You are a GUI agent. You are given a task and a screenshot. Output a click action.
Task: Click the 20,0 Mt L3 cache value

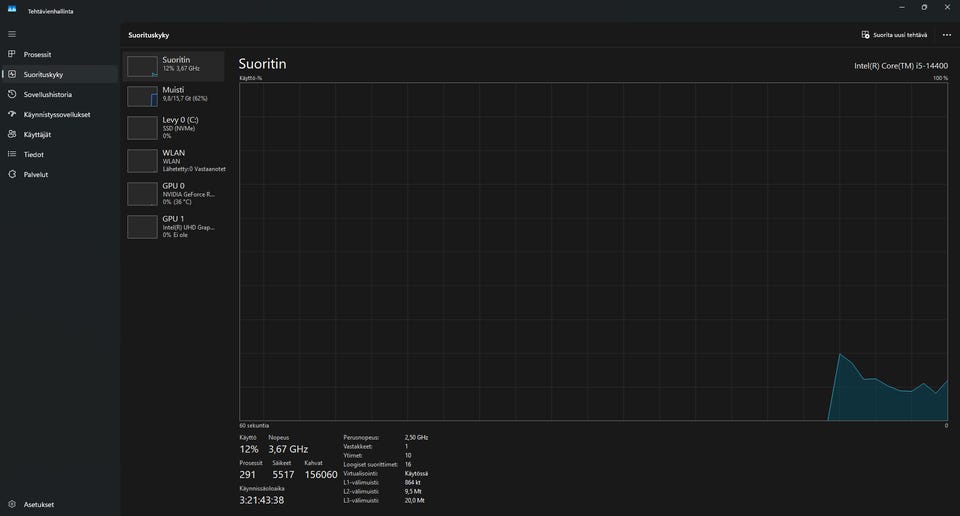pos(414,501)
